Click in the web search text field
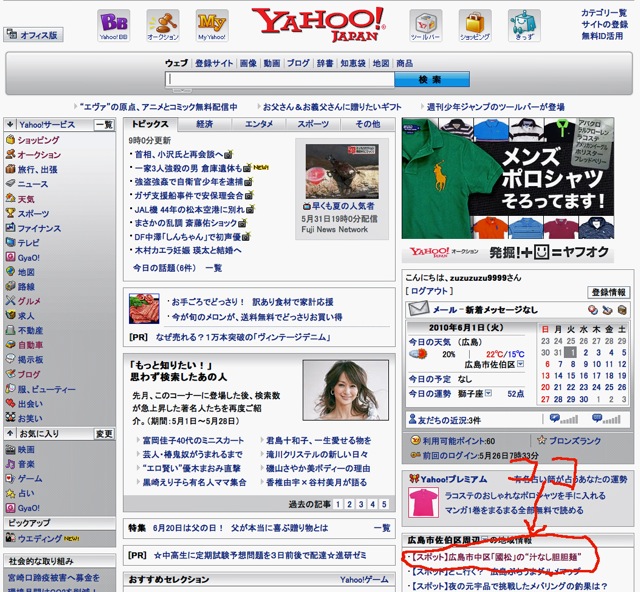640x592 pixels. [x=280, y=79]
